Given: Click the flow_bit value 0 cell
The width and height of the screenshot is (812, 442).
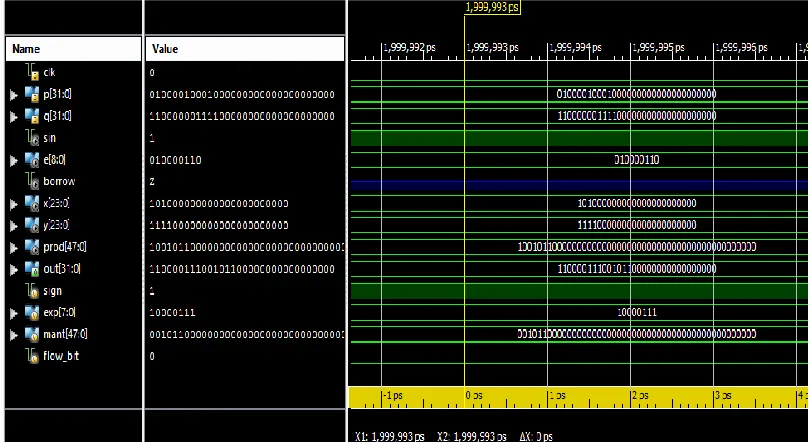Looking at the screenshot, I should tap(152, 357).
